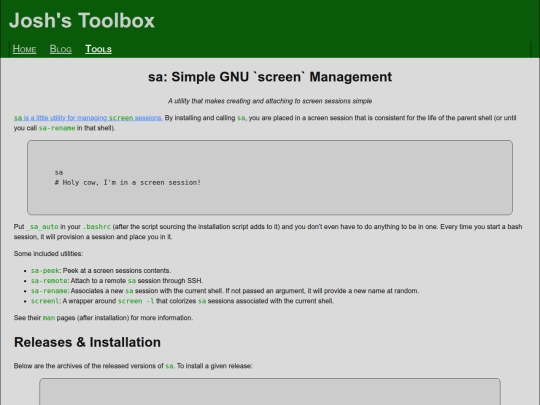Click the 'sa-remote' list item
This screenshot has width=540, height=405.
[x=117, y=281]
